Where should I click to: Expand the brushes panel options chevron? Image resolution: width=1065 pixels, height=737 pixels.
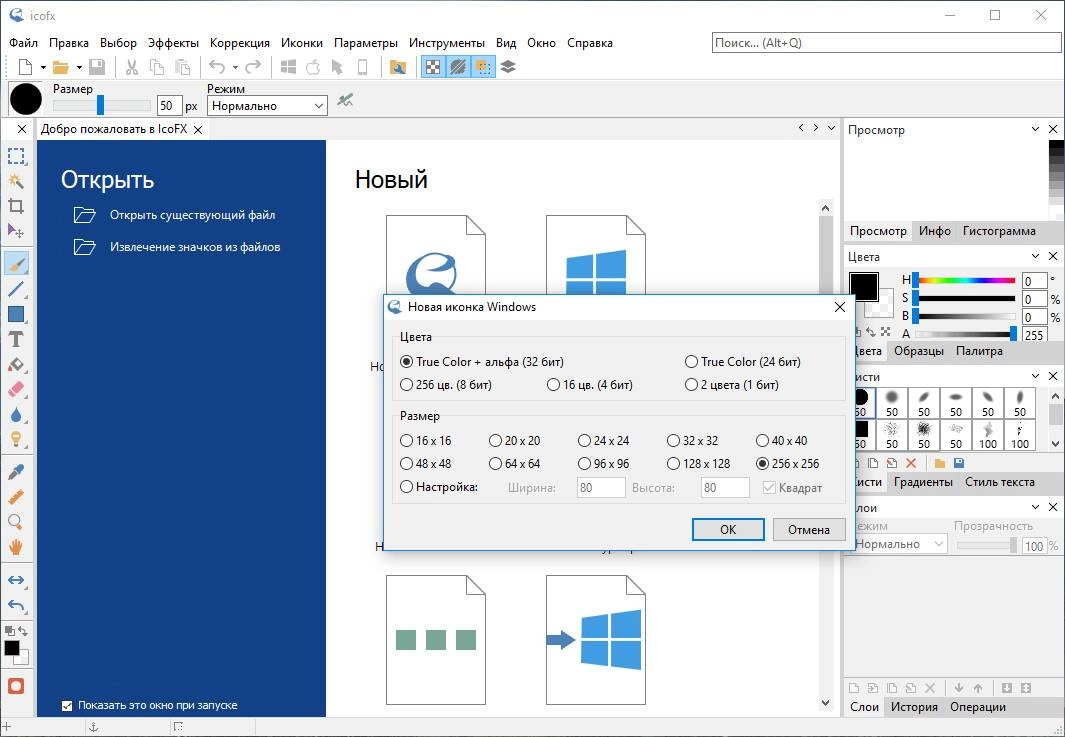[1035, 376]
